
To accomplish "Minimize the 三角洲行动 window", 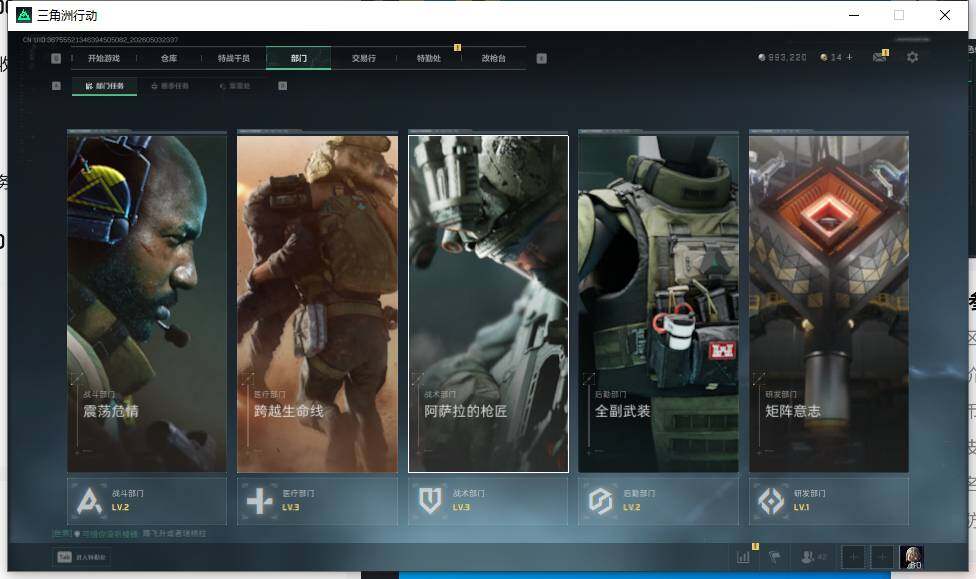I will point(854,15).
